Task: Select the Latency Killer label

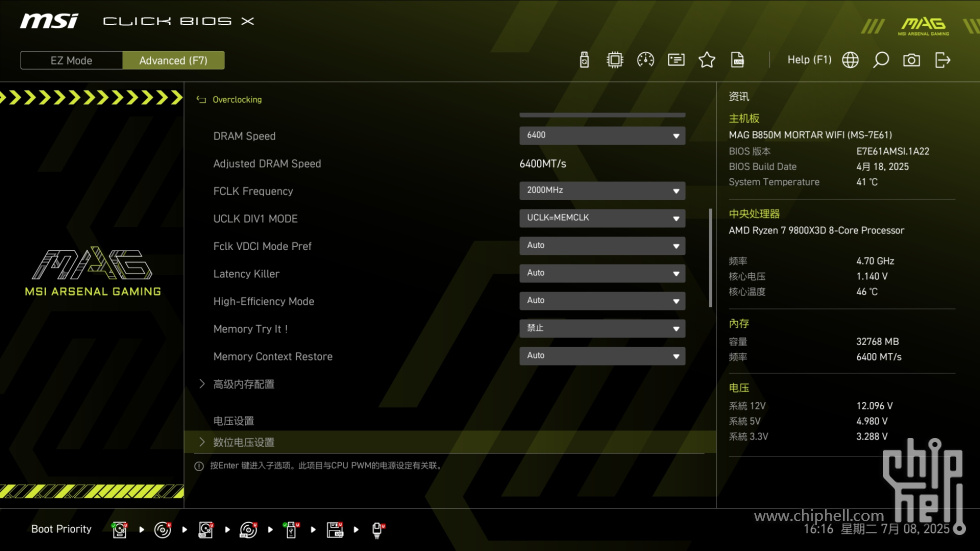Action: pos(246,274)
